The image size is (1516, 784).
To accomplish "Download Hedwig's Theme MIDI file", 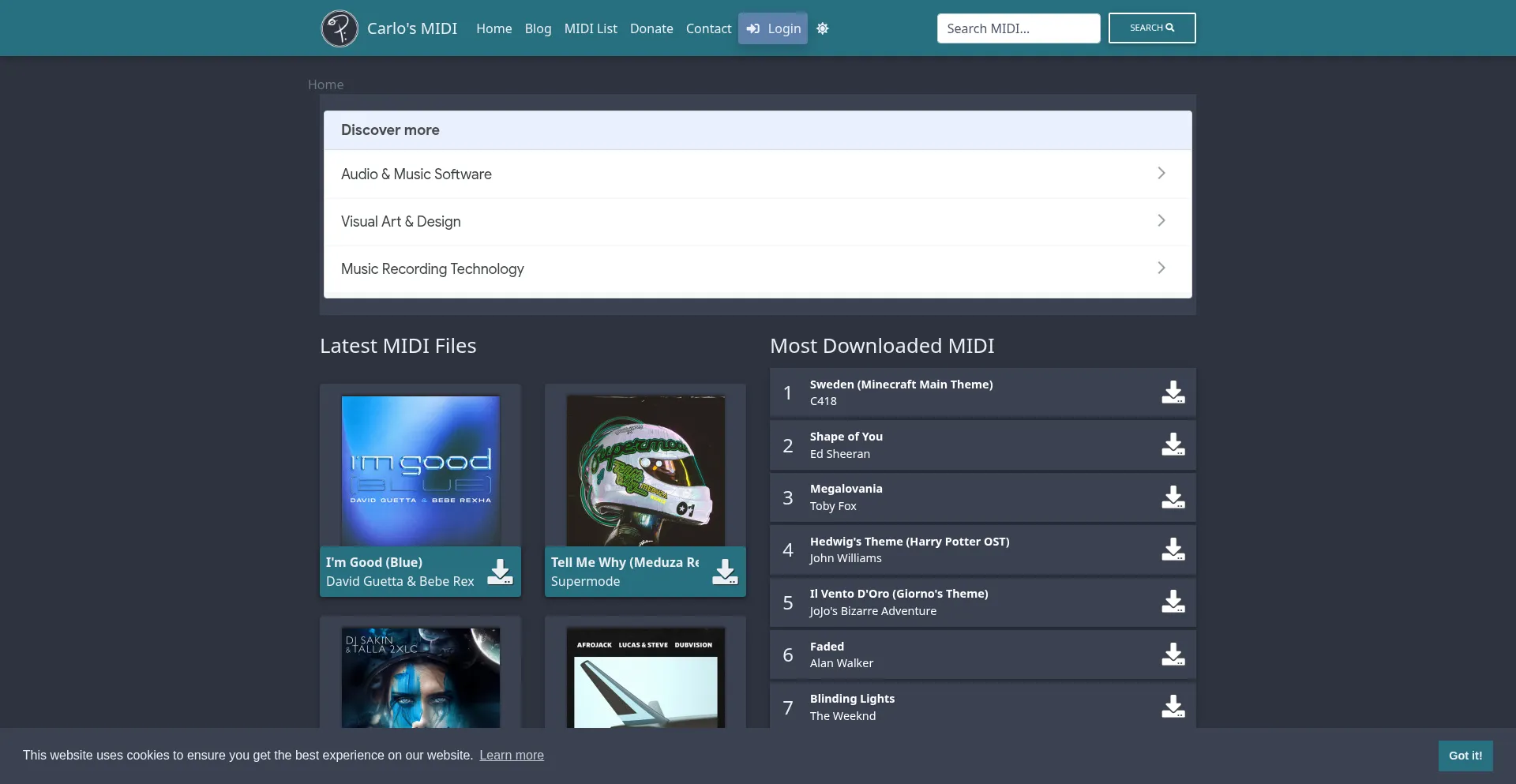I will tap(1173, 550).
